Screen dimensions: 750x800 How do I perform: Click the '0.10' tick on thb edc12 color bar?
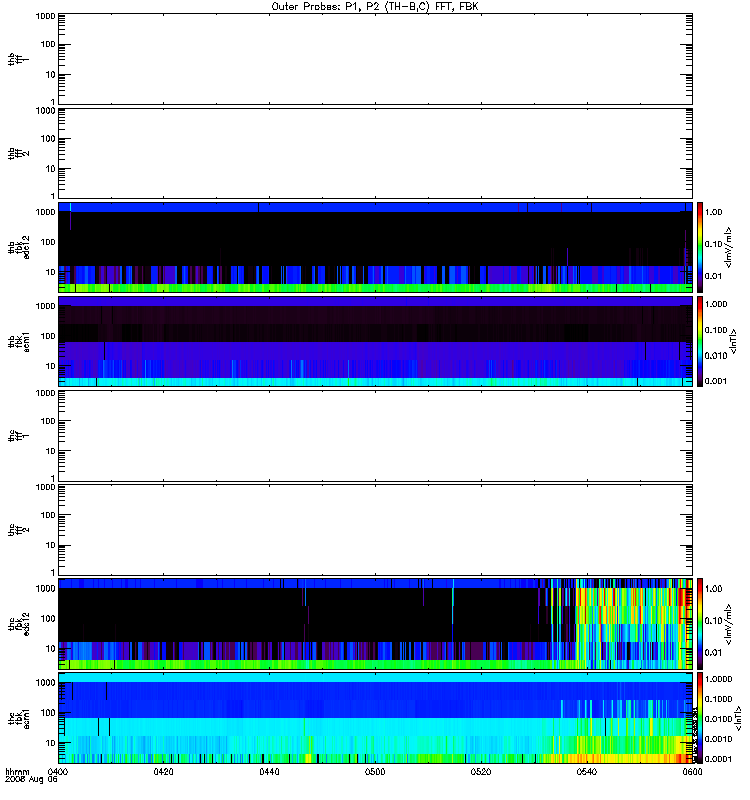(713, 244)
